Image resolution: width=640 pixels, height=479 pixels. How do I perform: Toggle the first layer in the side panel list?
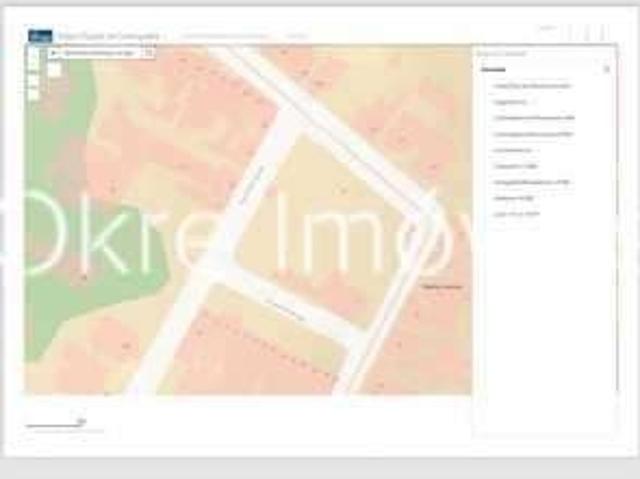tap(532, 86)
